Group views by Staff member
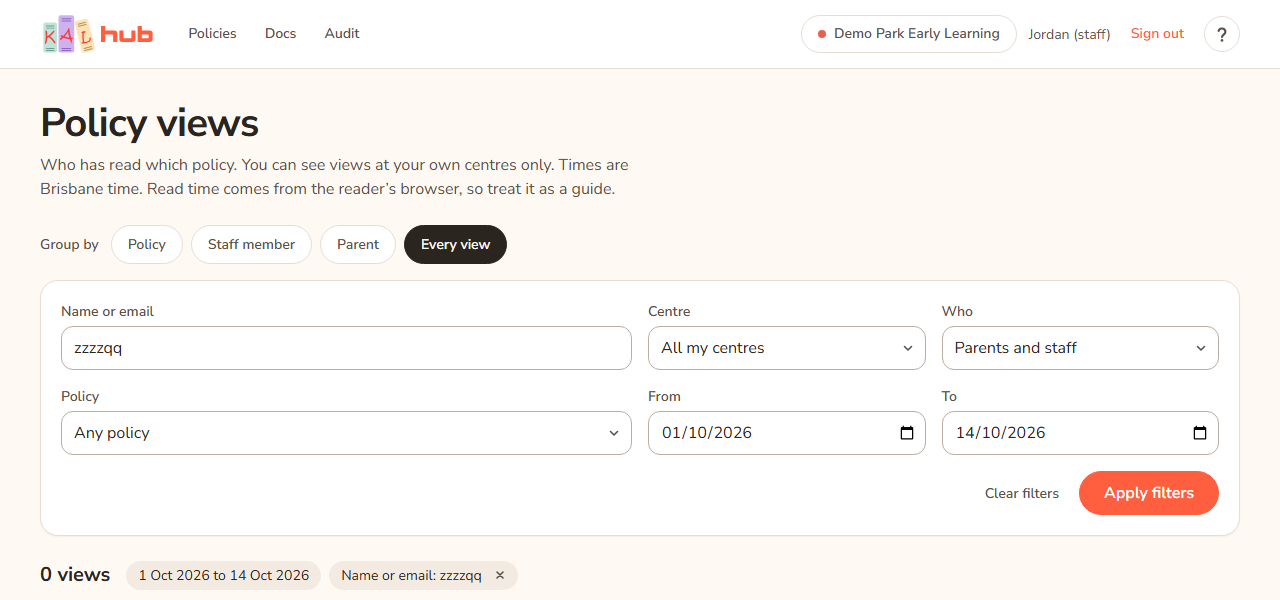This screenshot has width=1280, height=600. pyautogui.click(x=251, y=245)
